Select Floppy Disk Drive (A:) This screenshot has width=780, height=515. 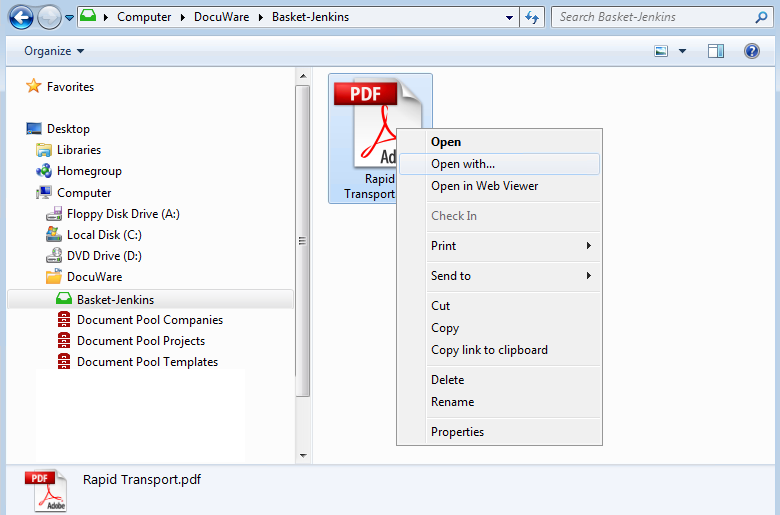point(123,214)
